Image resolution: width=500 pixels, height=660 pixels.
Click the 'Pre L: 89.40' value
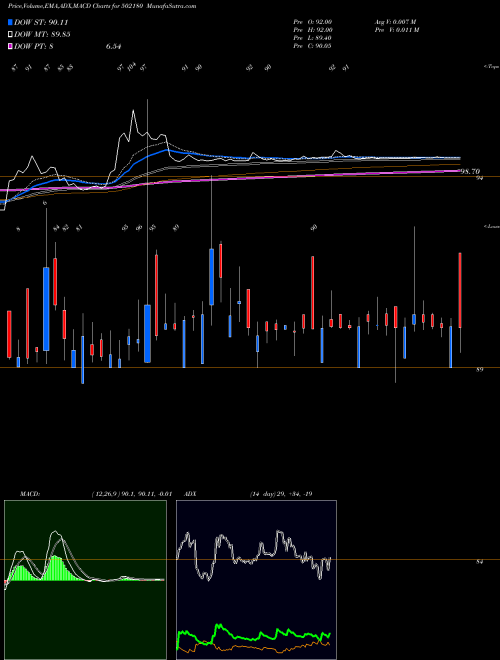click(313, 37)
